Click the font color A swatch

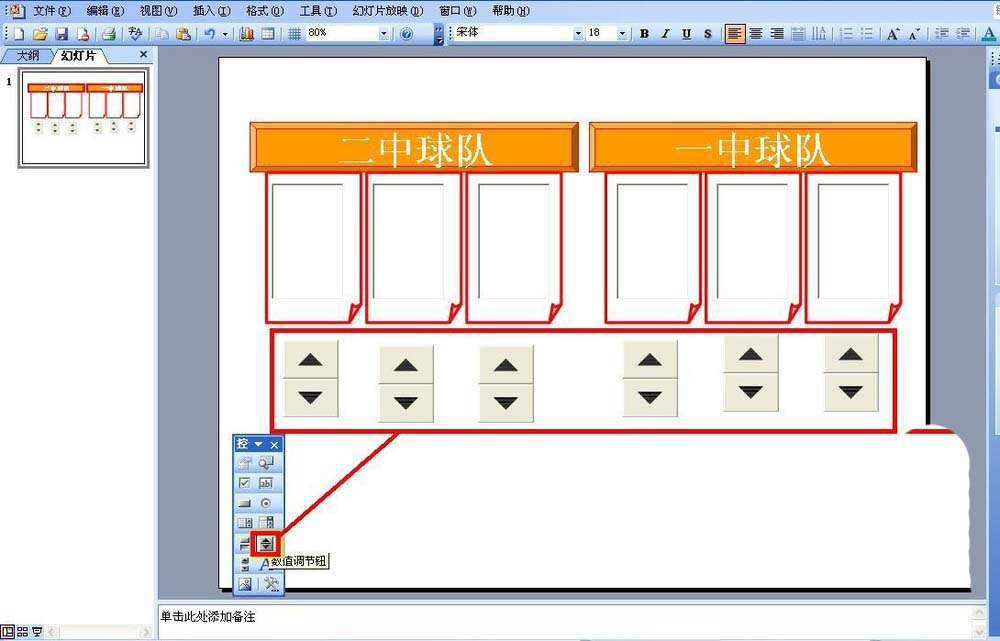click(988, 34)
